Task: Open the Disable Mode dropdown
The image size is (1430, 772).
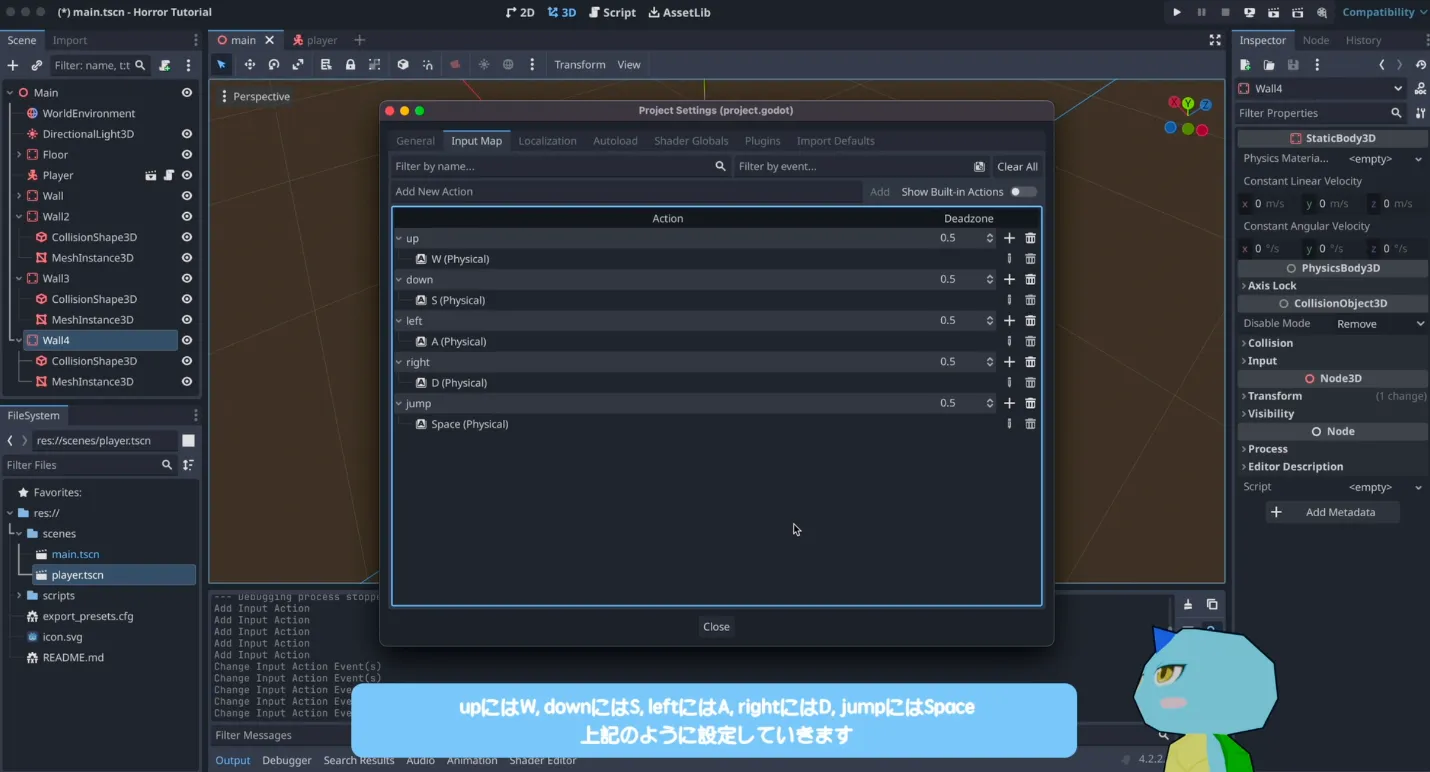Action: point(1379,324)
